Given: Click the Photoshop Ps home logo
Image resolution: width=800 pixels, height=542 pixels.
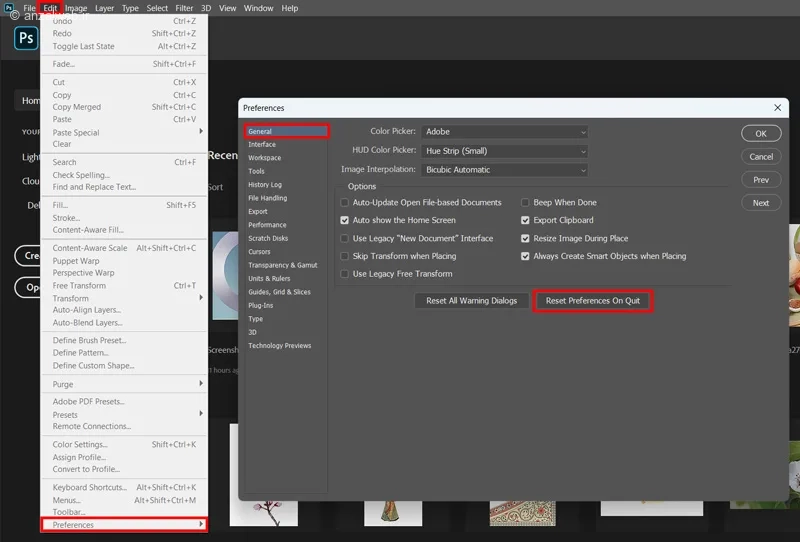Looking at the screenshot, I should coord(26,38).
